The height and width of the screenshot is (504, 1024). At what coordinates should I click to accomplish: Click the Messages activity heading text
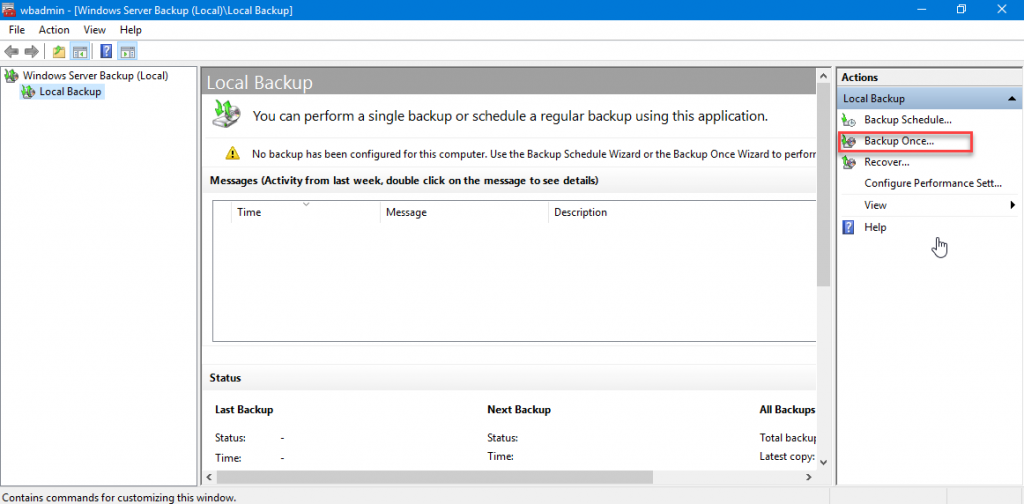[404, 180]
